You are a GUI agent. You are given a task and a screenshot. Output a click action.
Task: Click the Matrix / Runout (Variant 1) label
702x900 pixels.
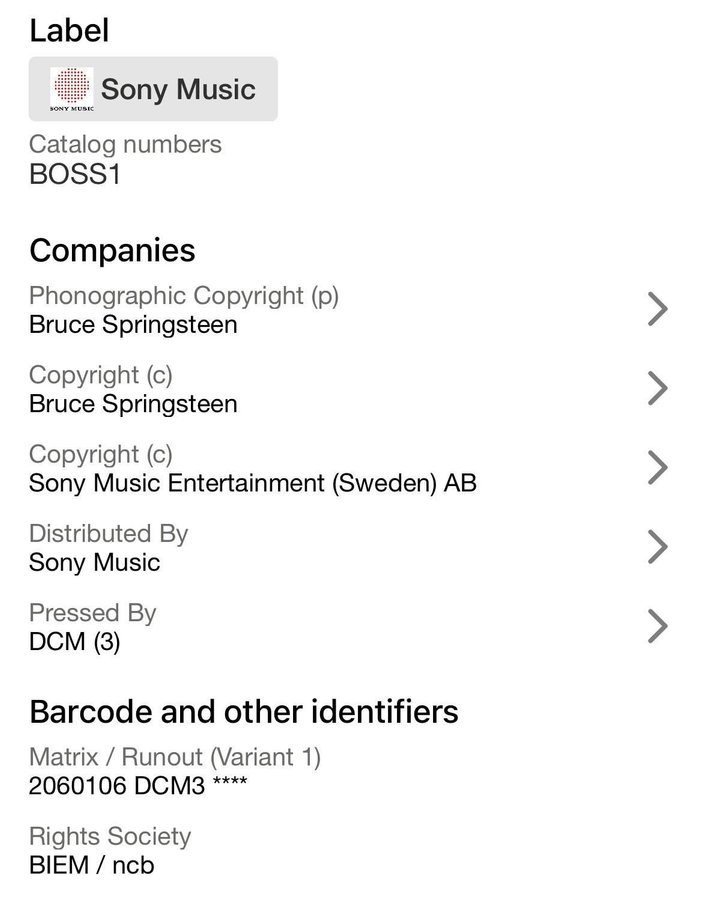175,757
